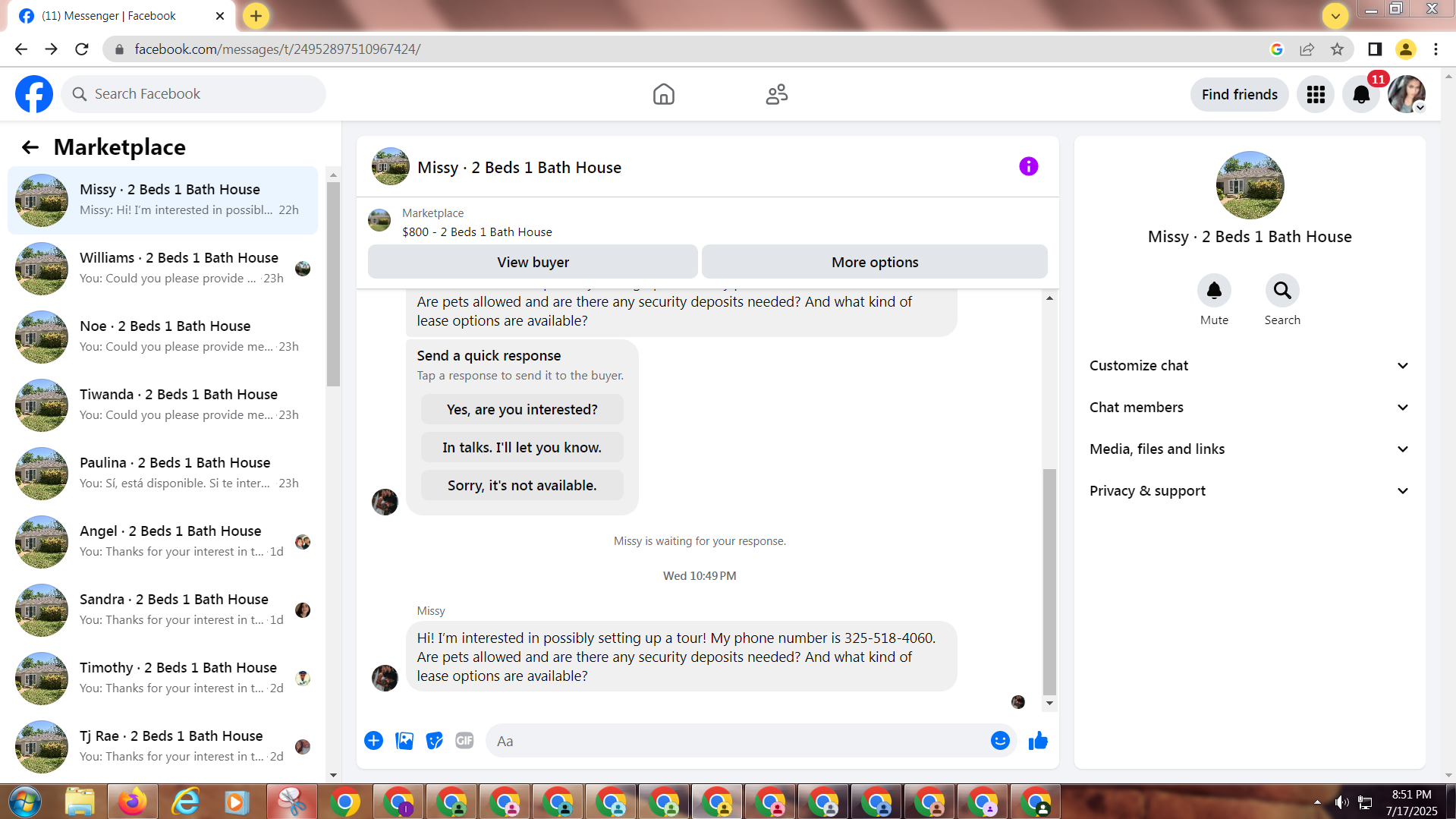Mute this conversation with the bell icon
Screen dimensions: 1456x819
click(1214, 291)
